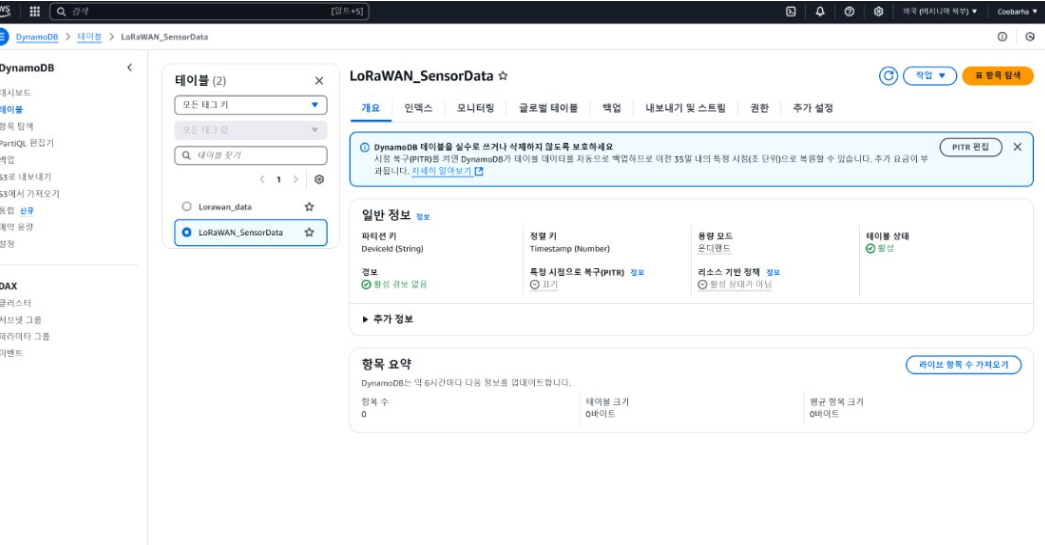Switch to the 내보내기 및 스트림 tab
The height and width of the screenshot is (545, 1045).
pos(685,108)
